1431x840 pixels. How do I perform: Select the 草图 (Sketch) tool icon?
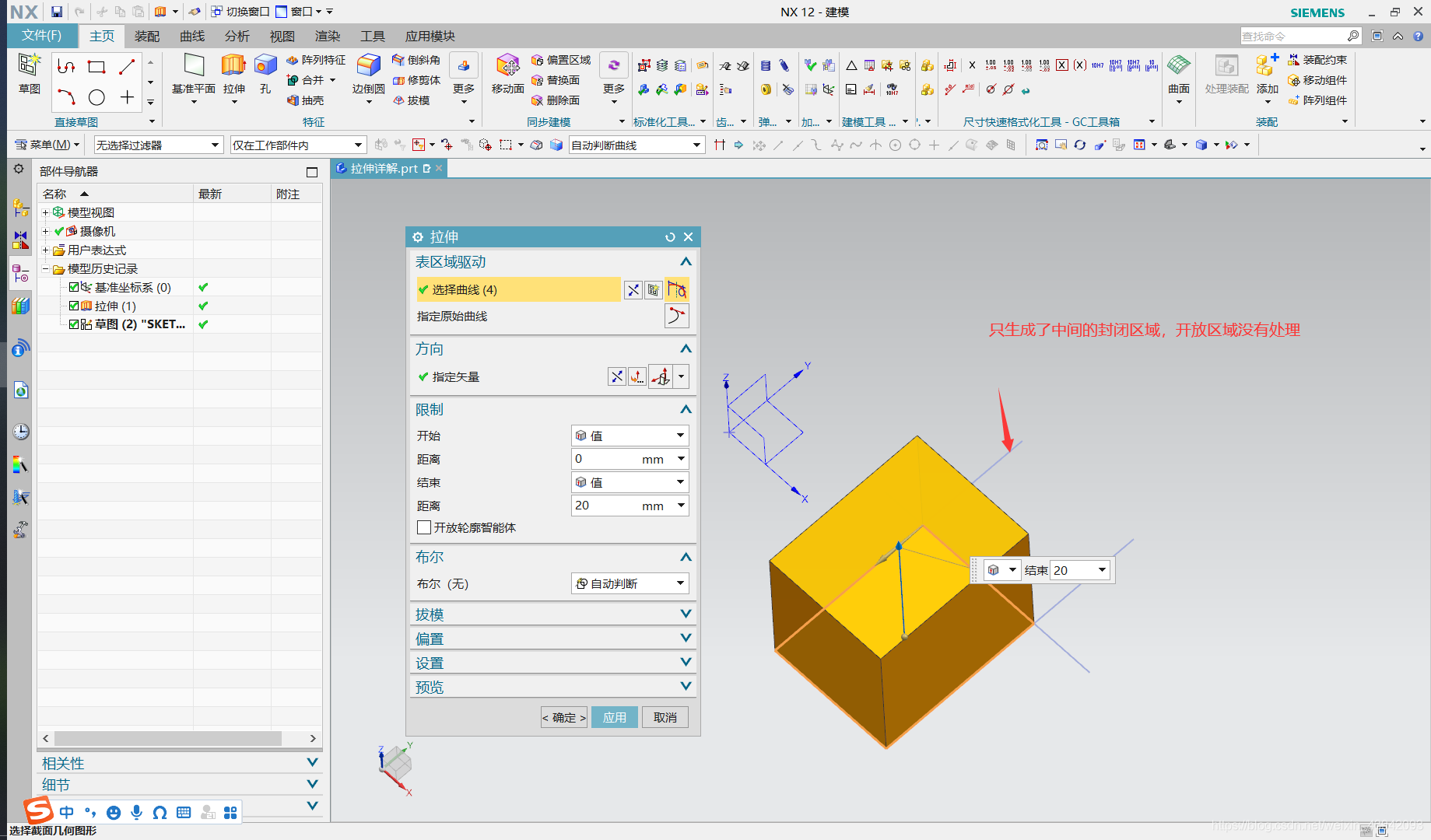click(x=30, y=75)
